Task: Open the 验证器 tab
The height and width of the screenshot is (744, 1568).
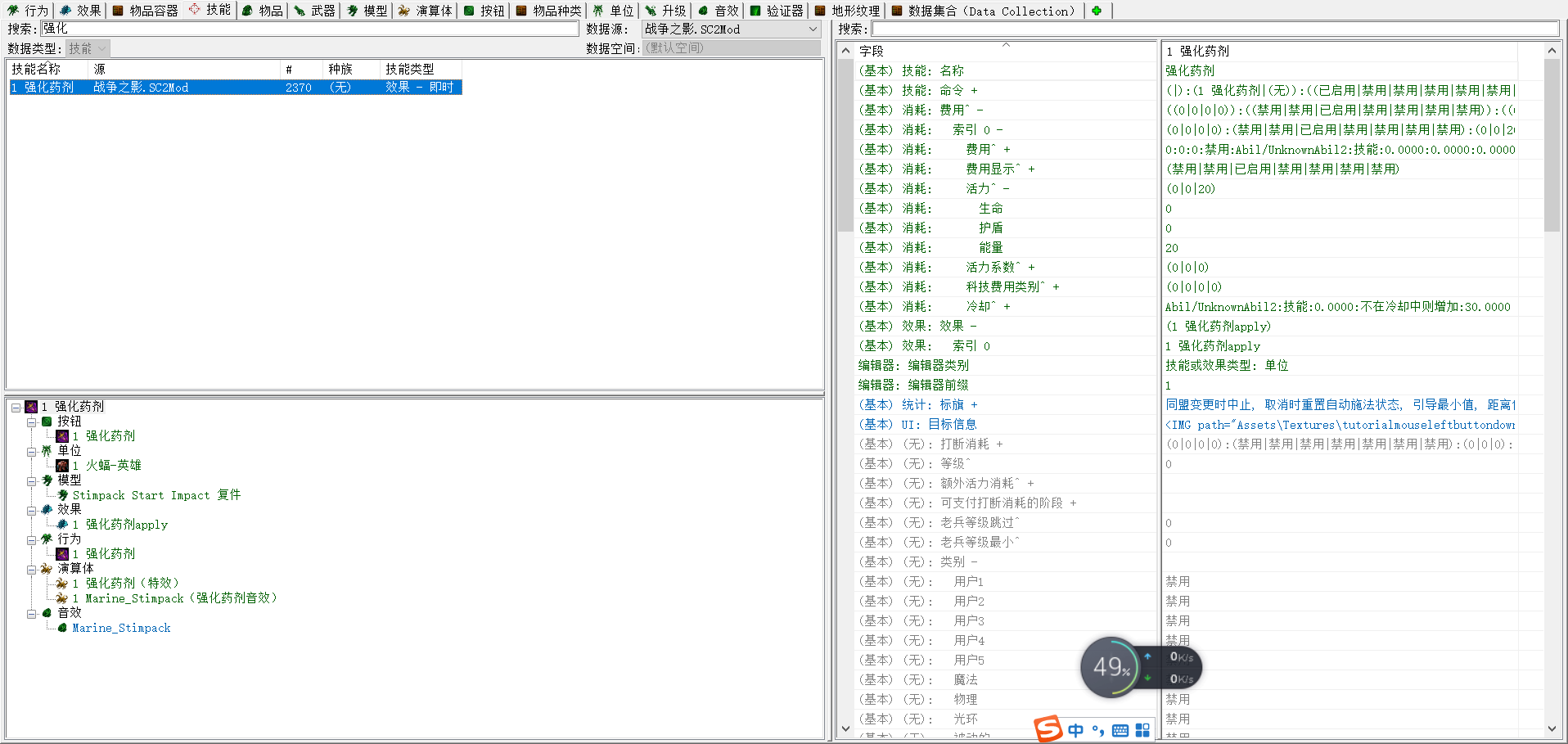Action: coord(777,11)
